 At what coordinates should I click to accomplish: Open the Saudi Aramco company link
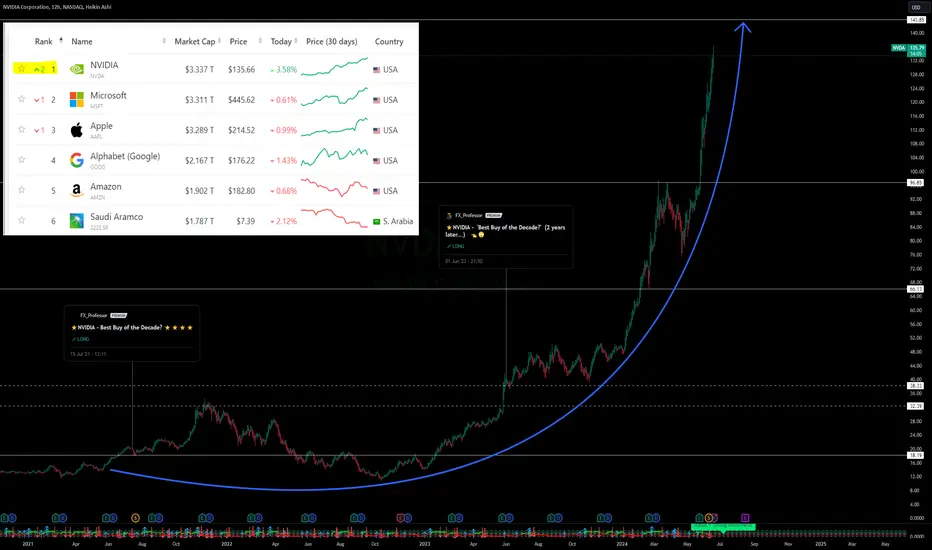pos(116,216)
